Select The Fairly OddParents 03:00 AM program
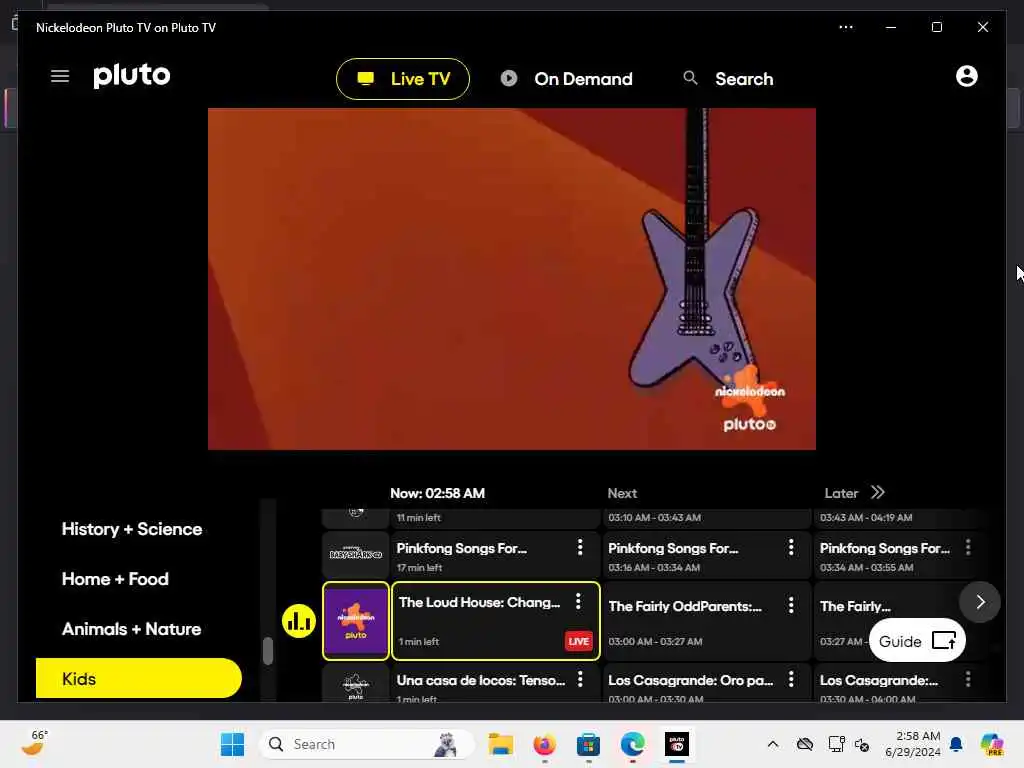This screenshot has width=1024, height=768. tap(707, 621)
